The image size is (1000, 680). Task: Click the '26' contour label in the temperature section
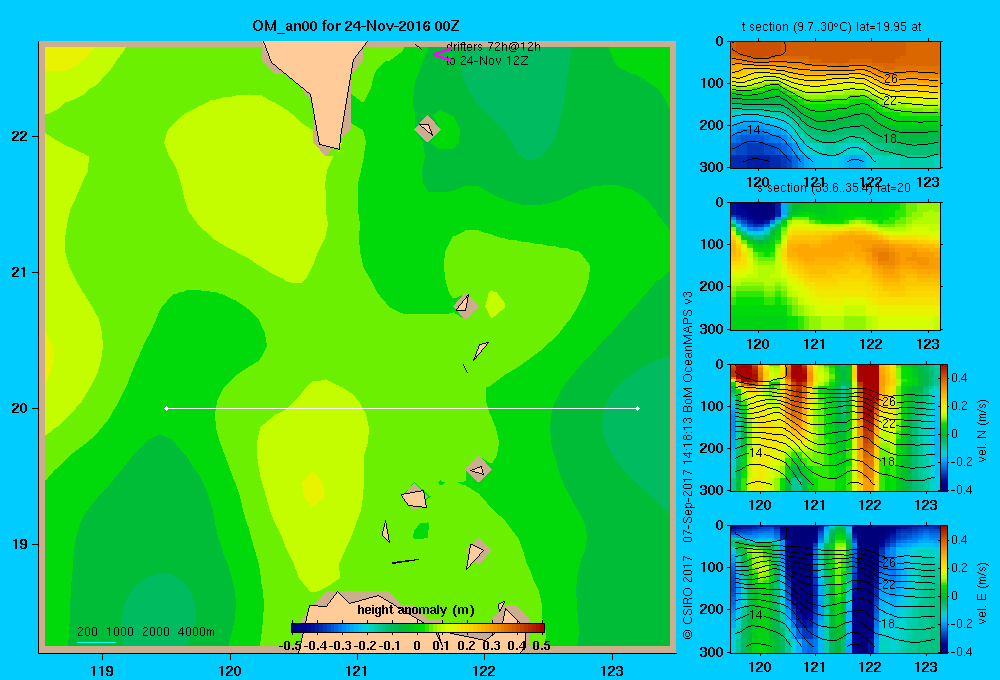click(x=891, y=79)
